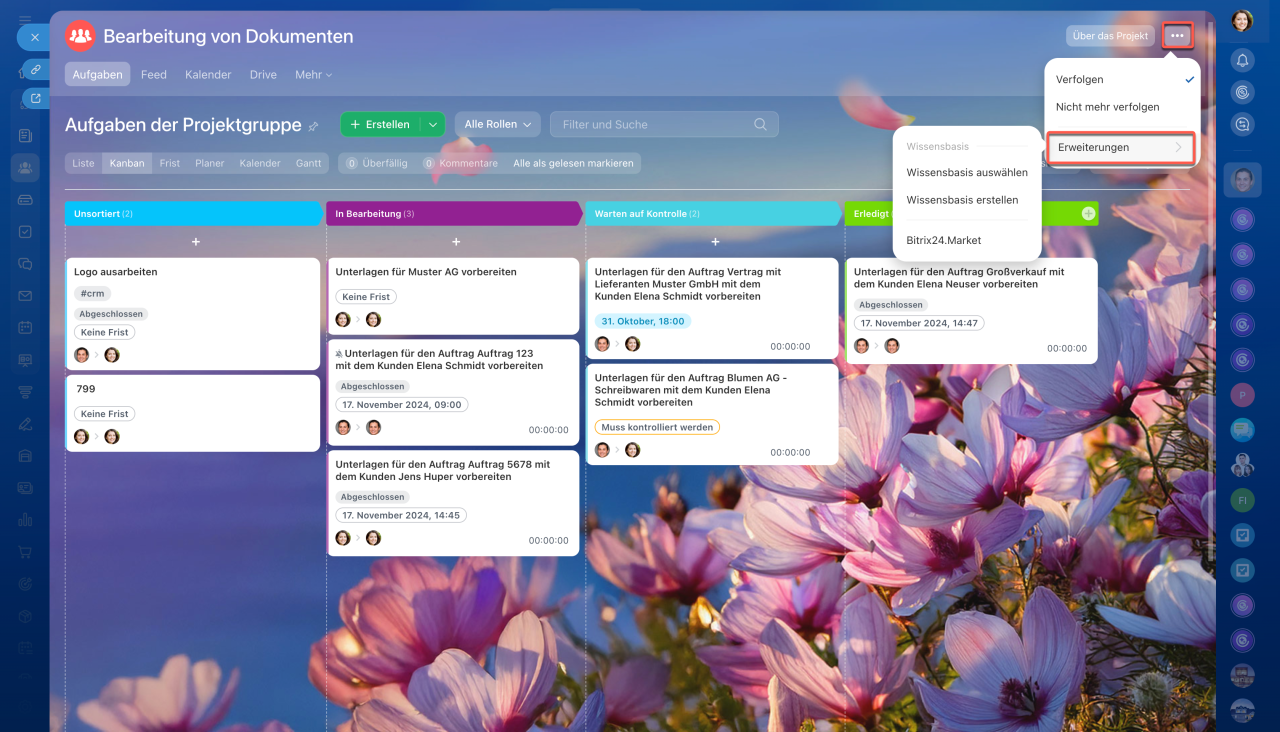Choose Wissensbasis auswählen menu entry
This screenshot has height=732, width=1280.
[x=967, y=172]
